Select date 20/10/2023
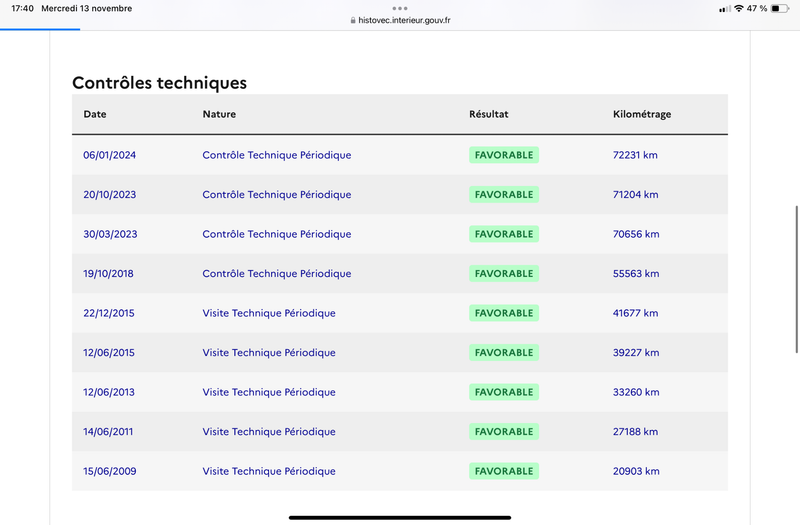Image resolution: width=800 pixels, height=525 pixels. tap(110, 194)
